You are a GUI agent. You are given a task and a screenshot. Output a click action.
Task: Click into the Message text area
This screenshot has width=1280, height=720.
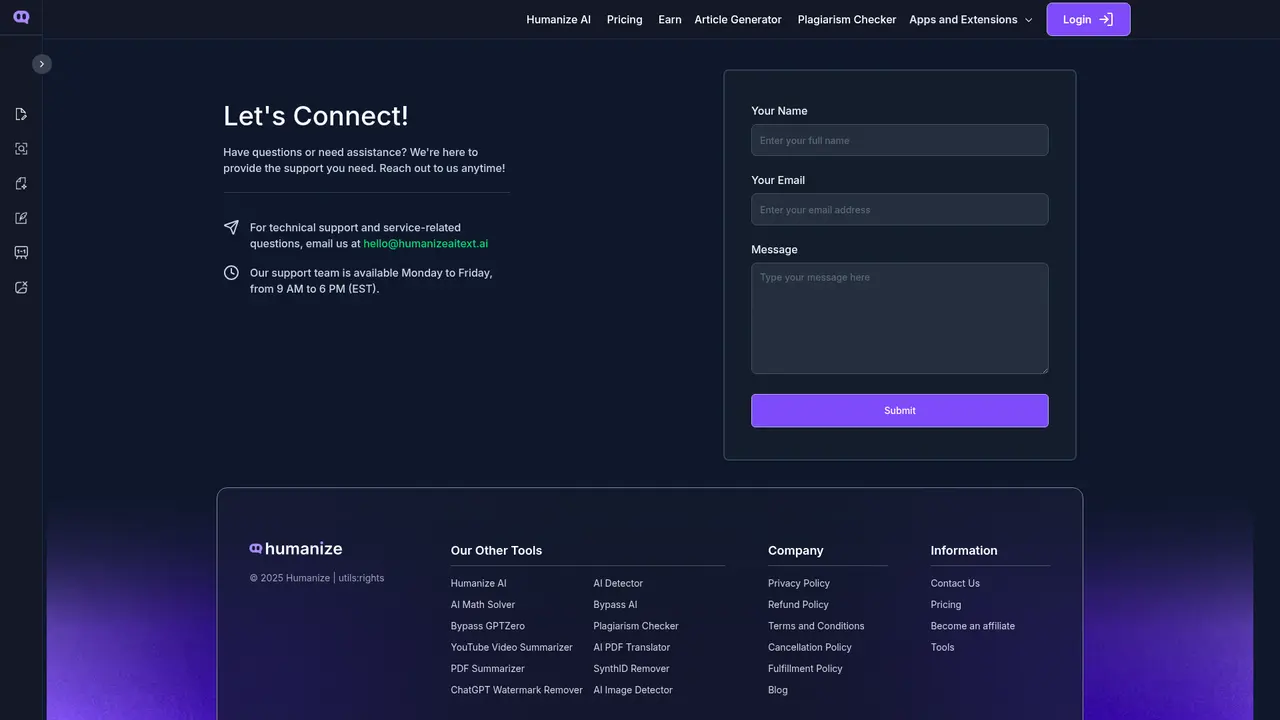pyautogui.click(x=900, y=318)
